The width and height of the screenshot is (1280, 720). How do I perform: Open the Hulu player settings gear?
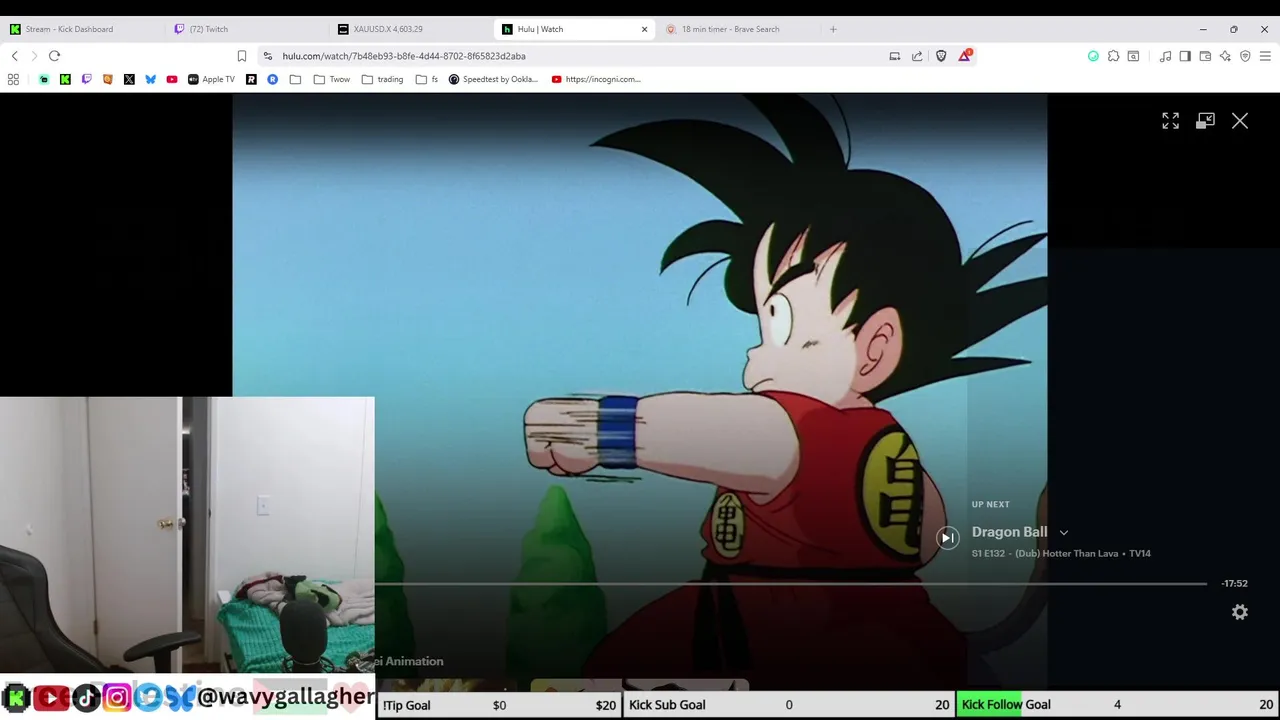click(x=1240, y=612)
